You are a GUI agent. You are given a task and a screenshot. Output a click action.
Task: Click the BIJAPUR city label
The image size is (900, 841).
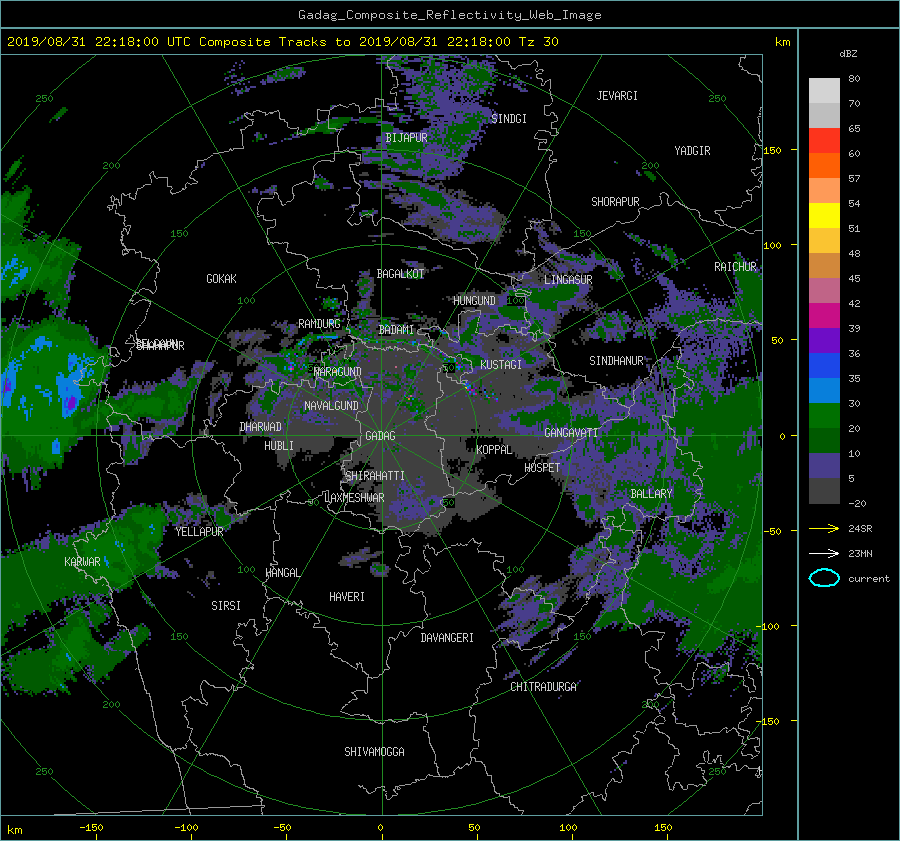pyautogui.click(x=406, y=138)
